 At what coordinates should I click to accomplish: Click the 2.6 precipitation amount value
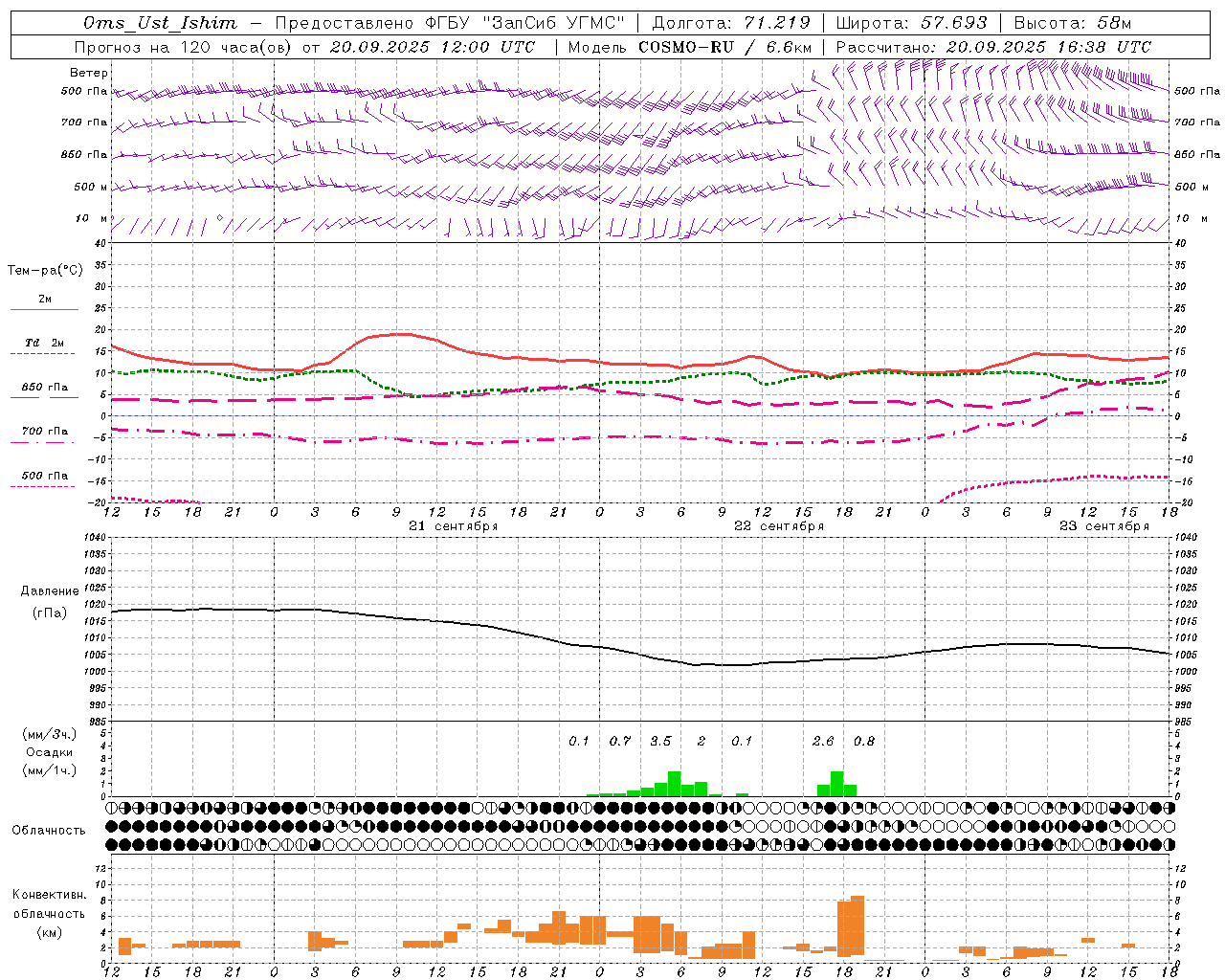[823, 742]
